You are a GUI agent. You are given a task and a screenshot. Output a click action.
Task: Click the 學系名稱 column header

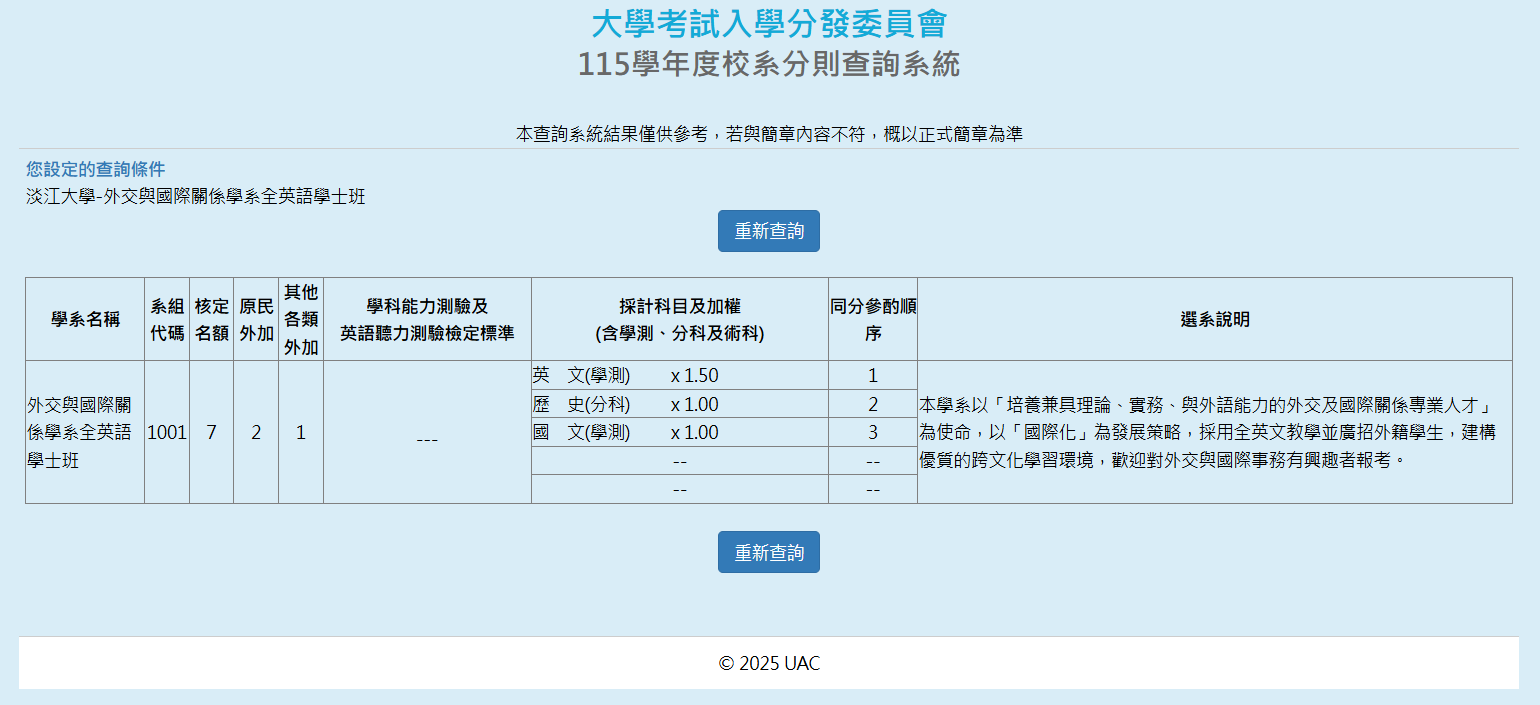click(85, 319)
